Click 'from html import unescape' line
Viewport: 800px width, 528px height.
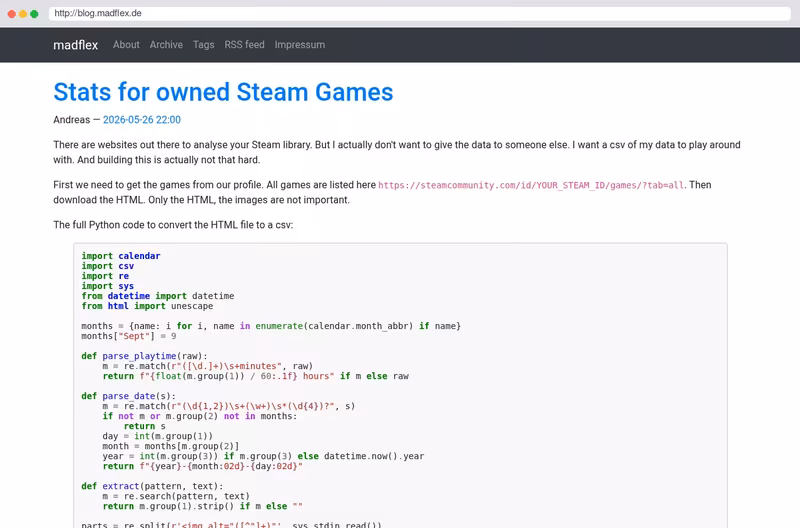pos(147,306)
